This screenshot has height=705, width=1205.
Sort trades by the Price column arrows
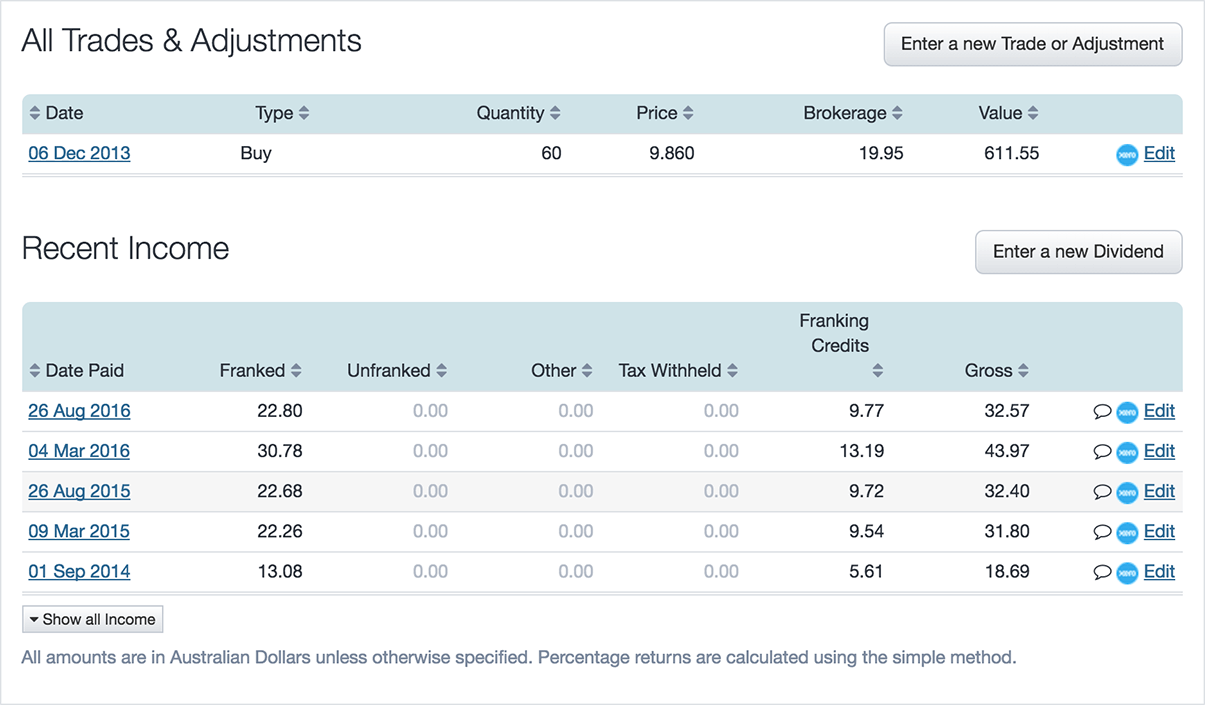pos(688,113)
